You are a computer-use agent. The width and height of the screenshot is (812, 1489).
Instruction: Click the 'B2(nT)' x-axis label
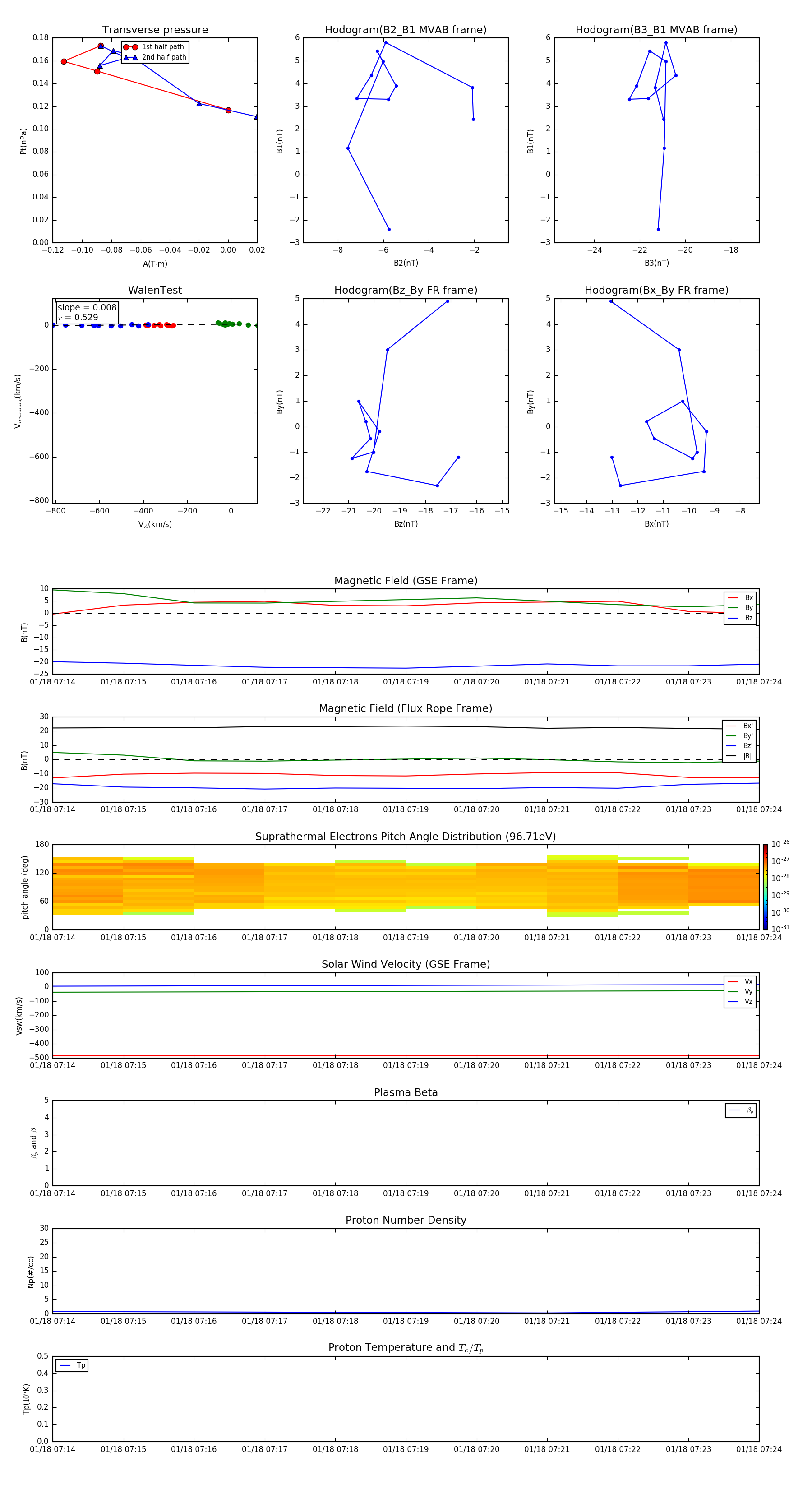406,263
